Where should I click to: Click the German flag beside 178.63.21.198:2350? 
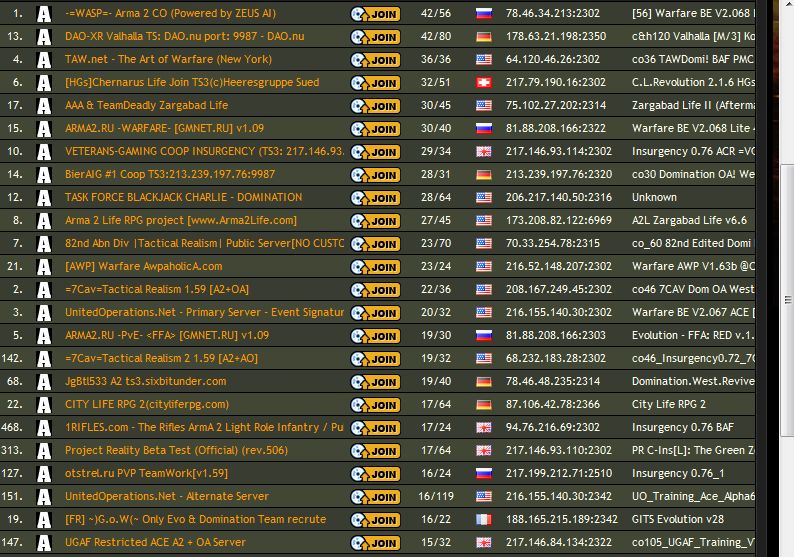click(x=484, y=36)
